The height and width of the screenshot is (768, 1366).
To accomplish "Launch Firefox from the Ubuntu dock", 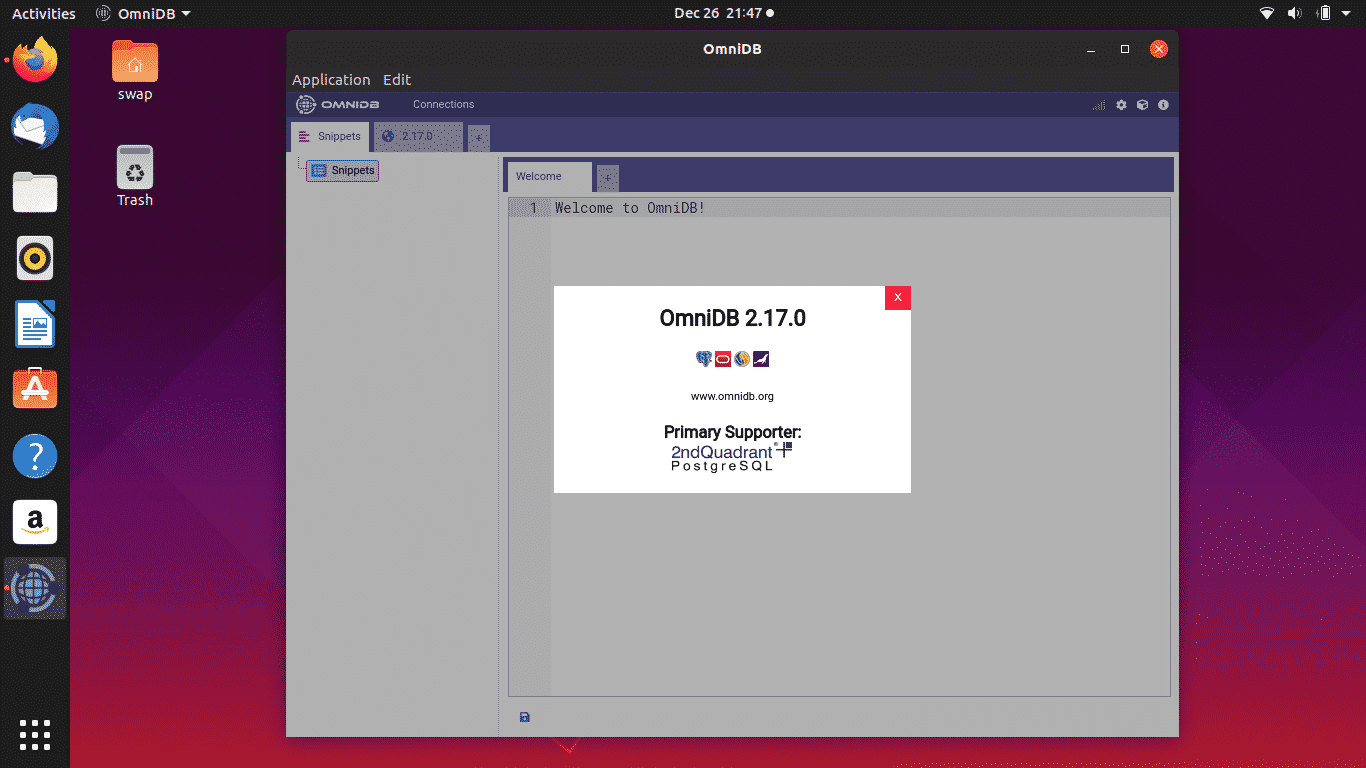I will [x=35, y=60].
